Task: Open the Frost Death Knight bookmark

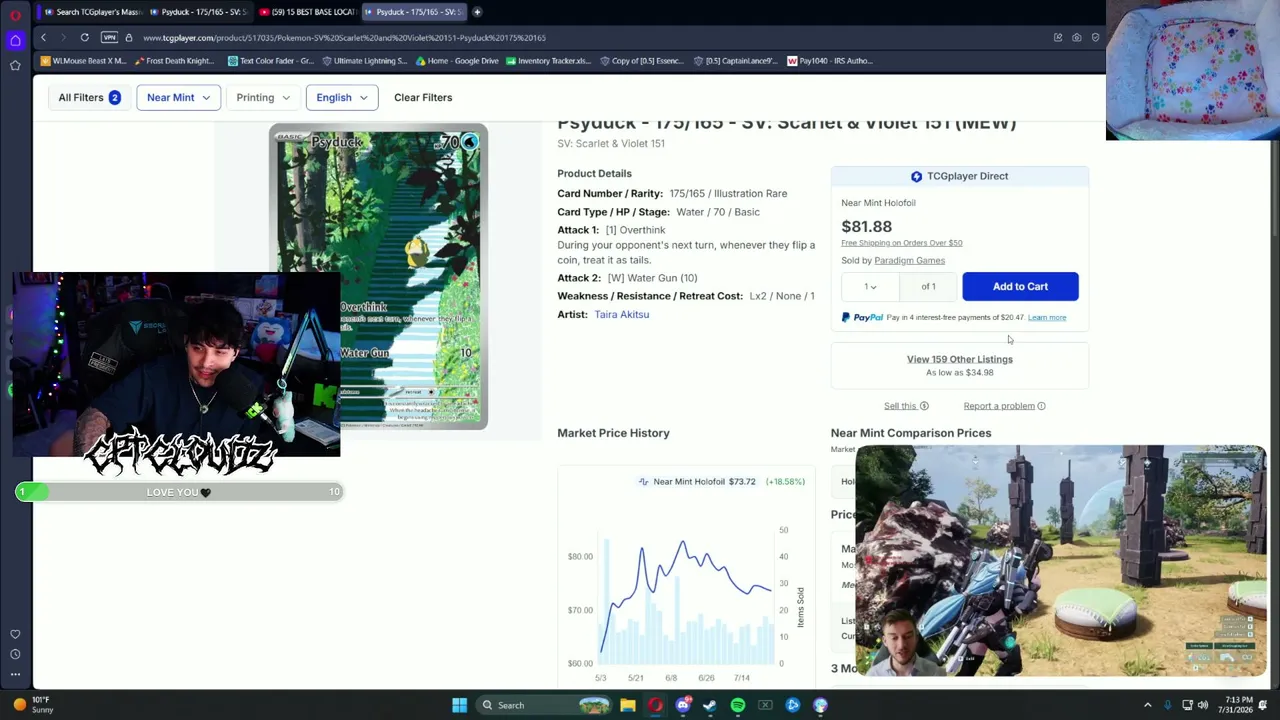Action: point(173,61)
